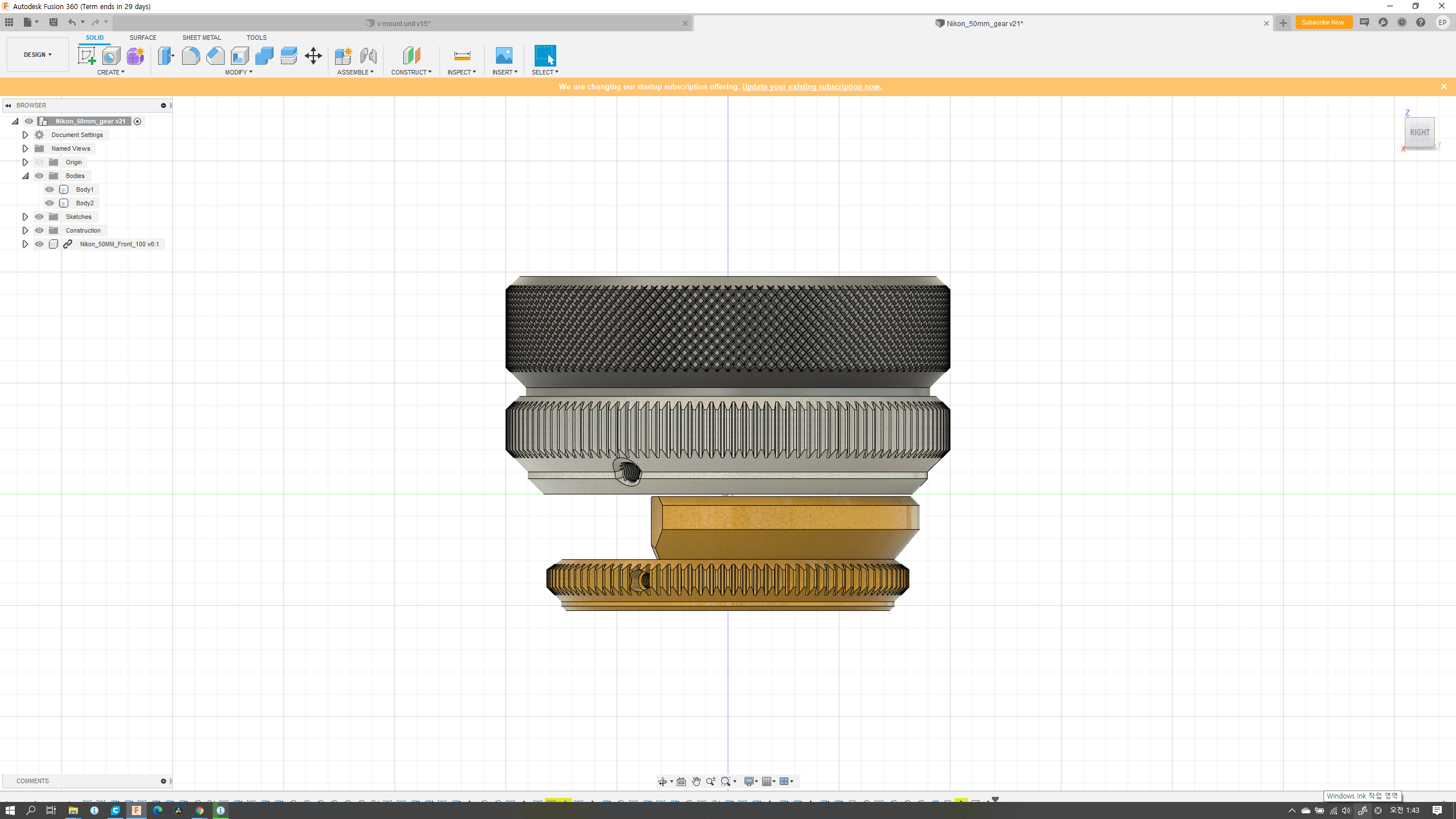Click the Subscribe Now button

(x=1323, y=23)
